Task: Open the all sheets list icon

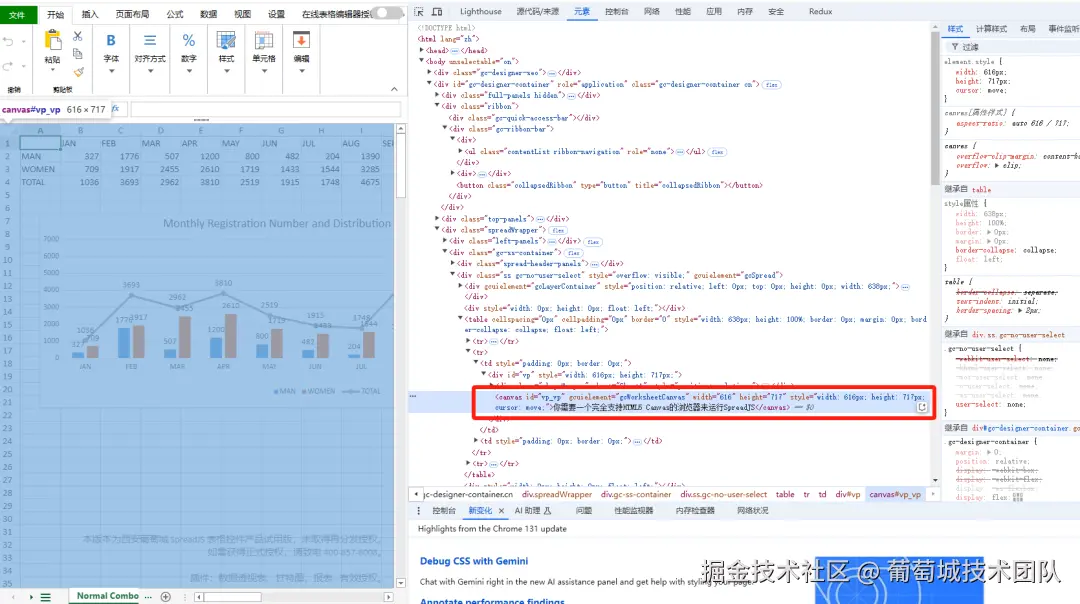Action: pos(45,597)
